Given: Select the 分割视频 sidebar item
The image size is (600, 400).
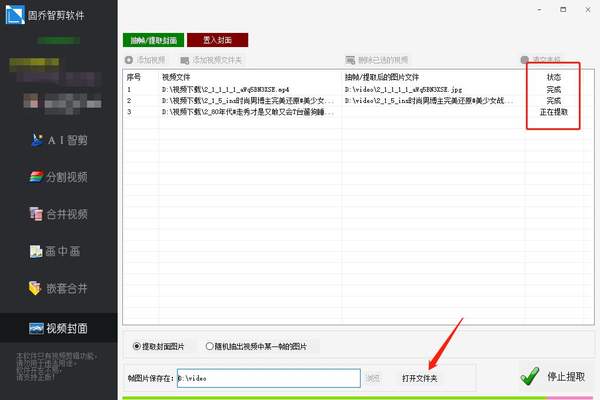Looking at the screenshot, I should coord(58,177).
